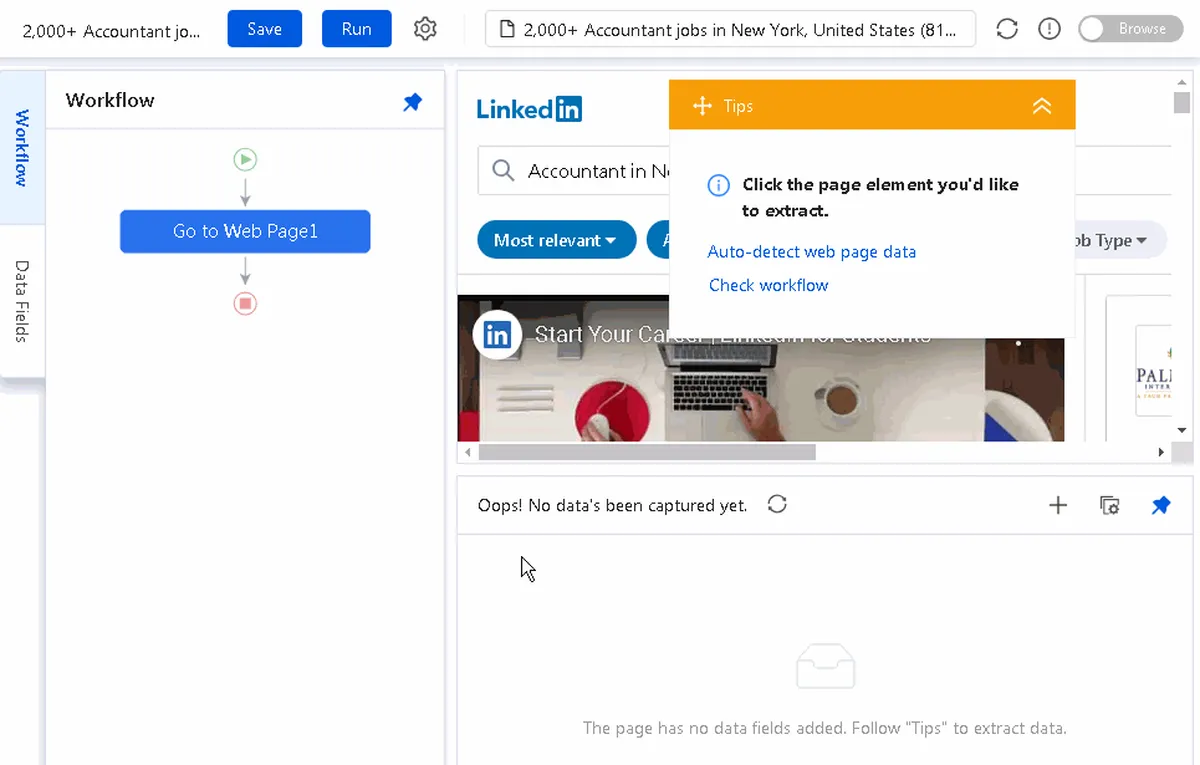1200x765 pixels.
Task: Add a new data field
Action: pyautogui.click(x=1058, y=505)
